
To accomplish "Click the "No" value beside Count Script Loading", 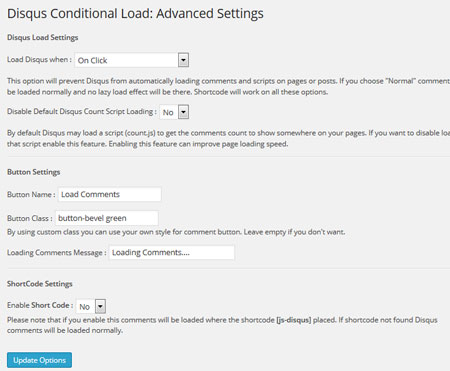I will pyautogui.click(x=168, y=112).
